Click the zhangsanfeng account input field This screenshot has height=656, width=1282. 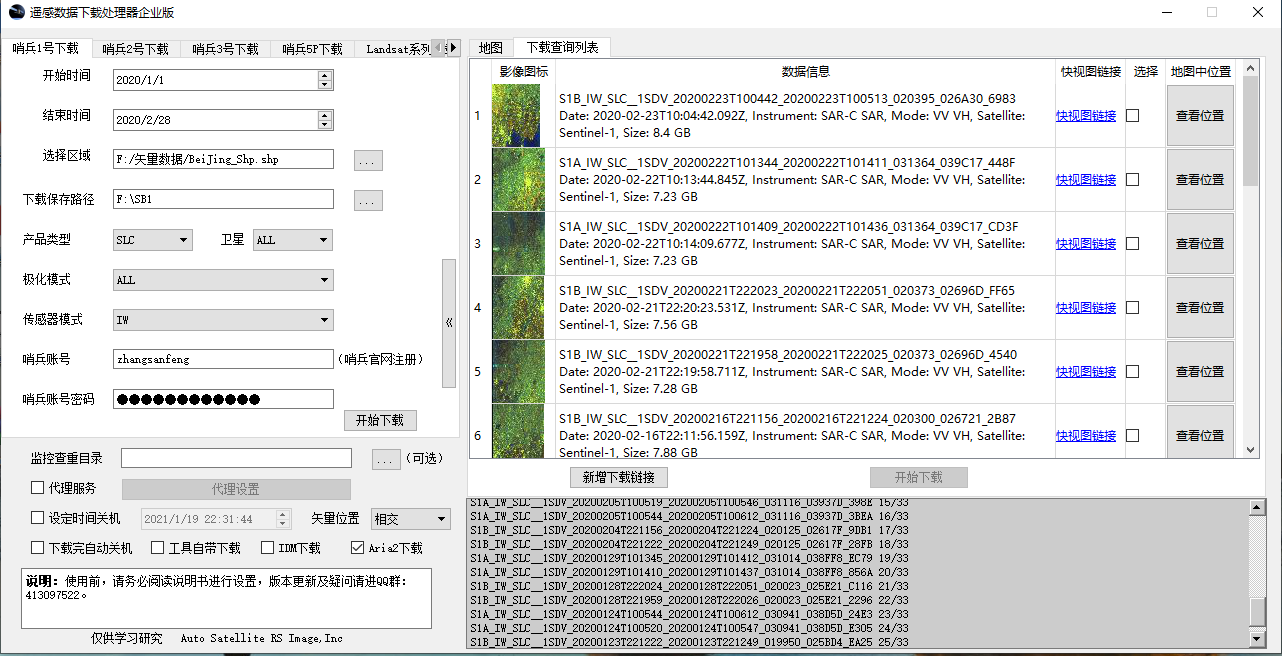pos(222,359)
